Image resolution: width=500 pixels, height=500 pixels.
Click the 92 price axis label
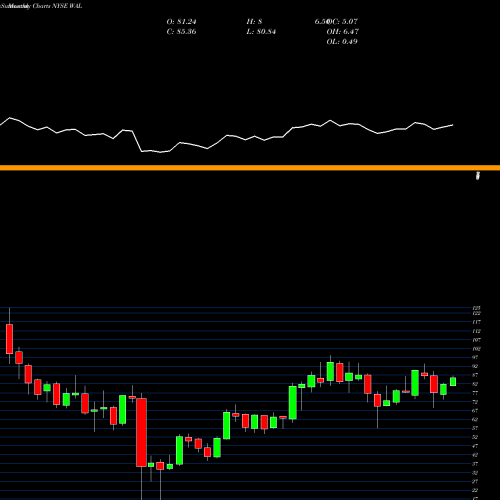click(x=475, y=366)
